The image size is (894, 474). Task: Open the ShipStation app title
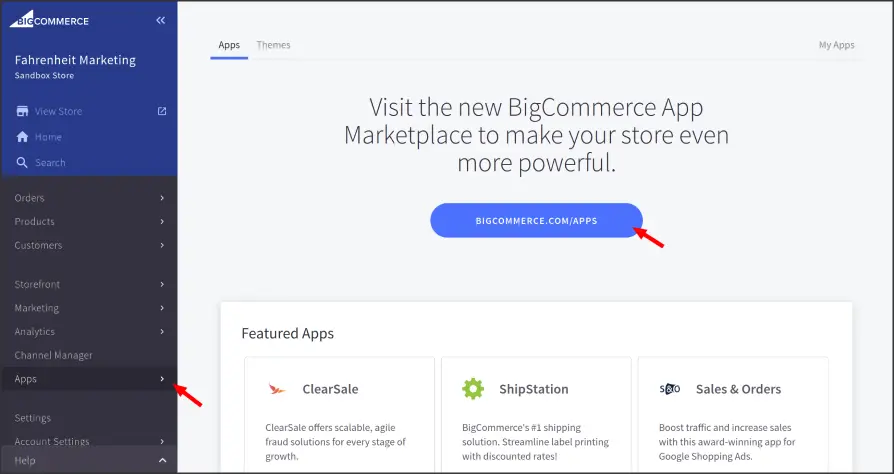pos(534,389)
